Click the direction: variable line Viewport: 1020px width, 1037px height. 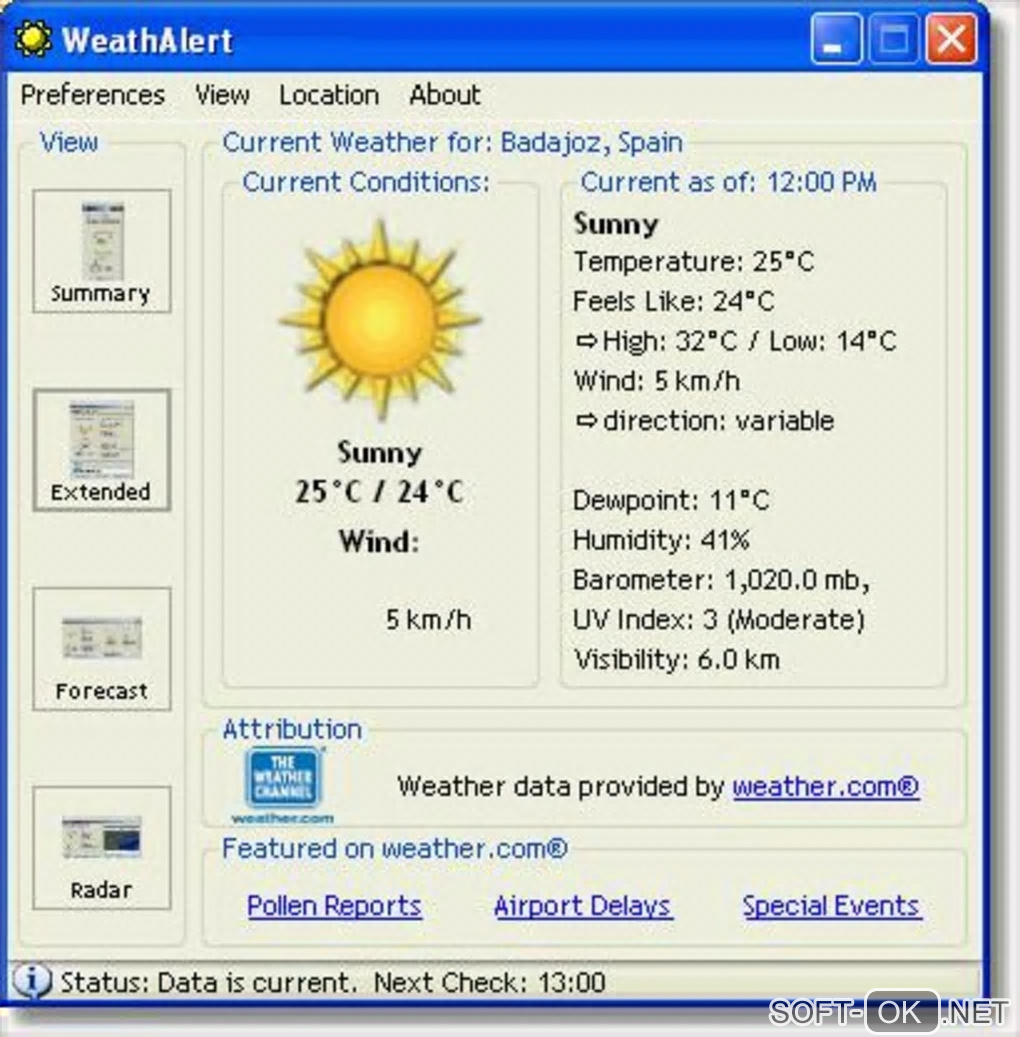704,421
